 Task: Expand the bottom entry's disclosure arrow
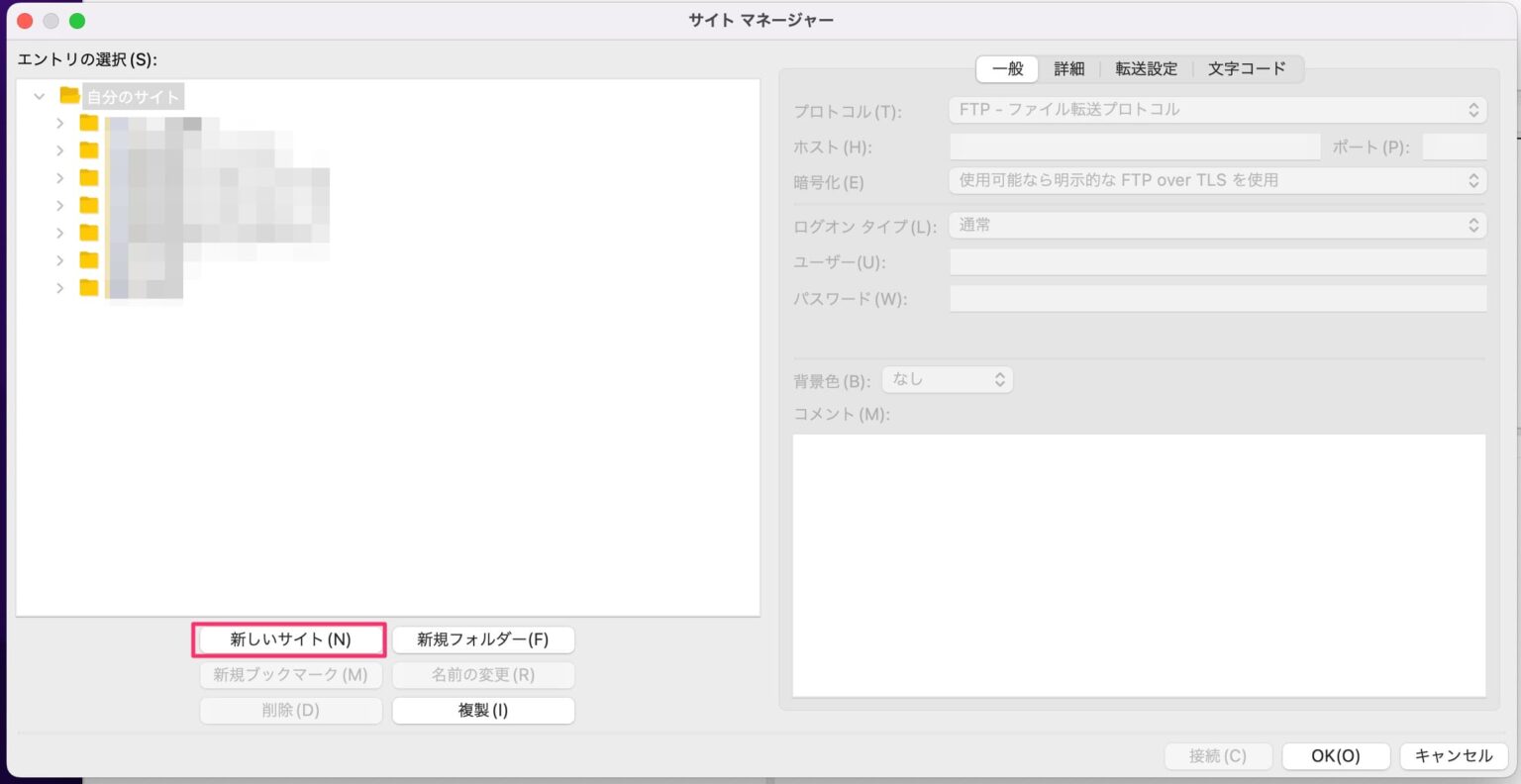pos(60,288)
